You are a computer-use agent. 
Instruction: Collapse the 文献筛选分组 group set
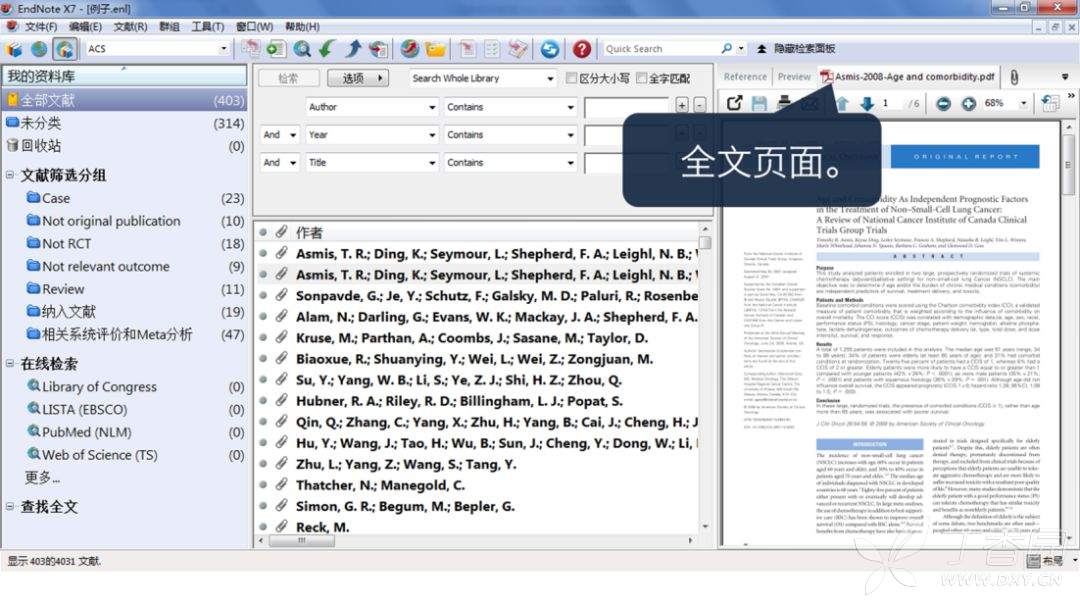(10, 175)
